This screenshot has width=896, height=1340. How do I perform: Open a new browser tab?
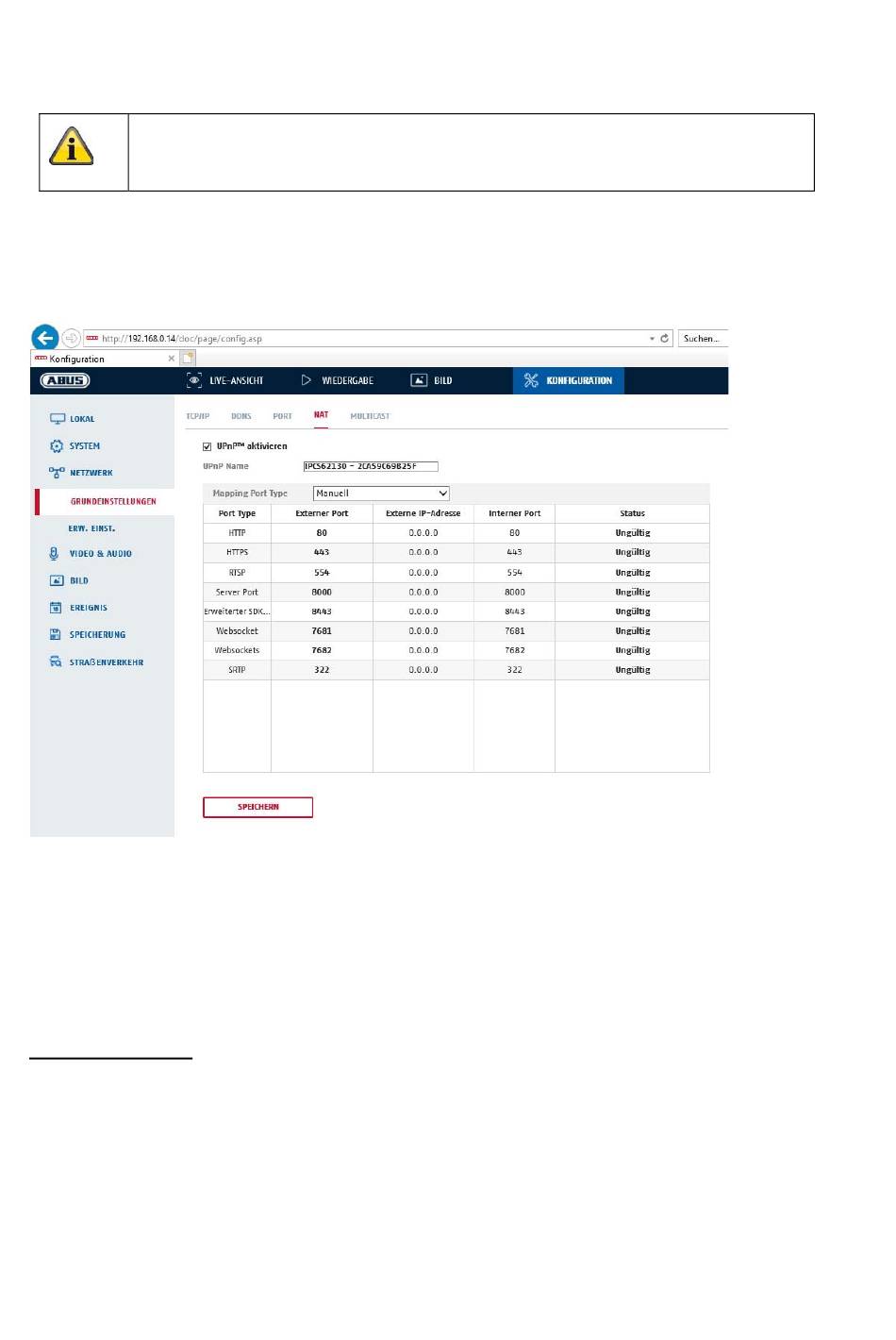point(188,359)
